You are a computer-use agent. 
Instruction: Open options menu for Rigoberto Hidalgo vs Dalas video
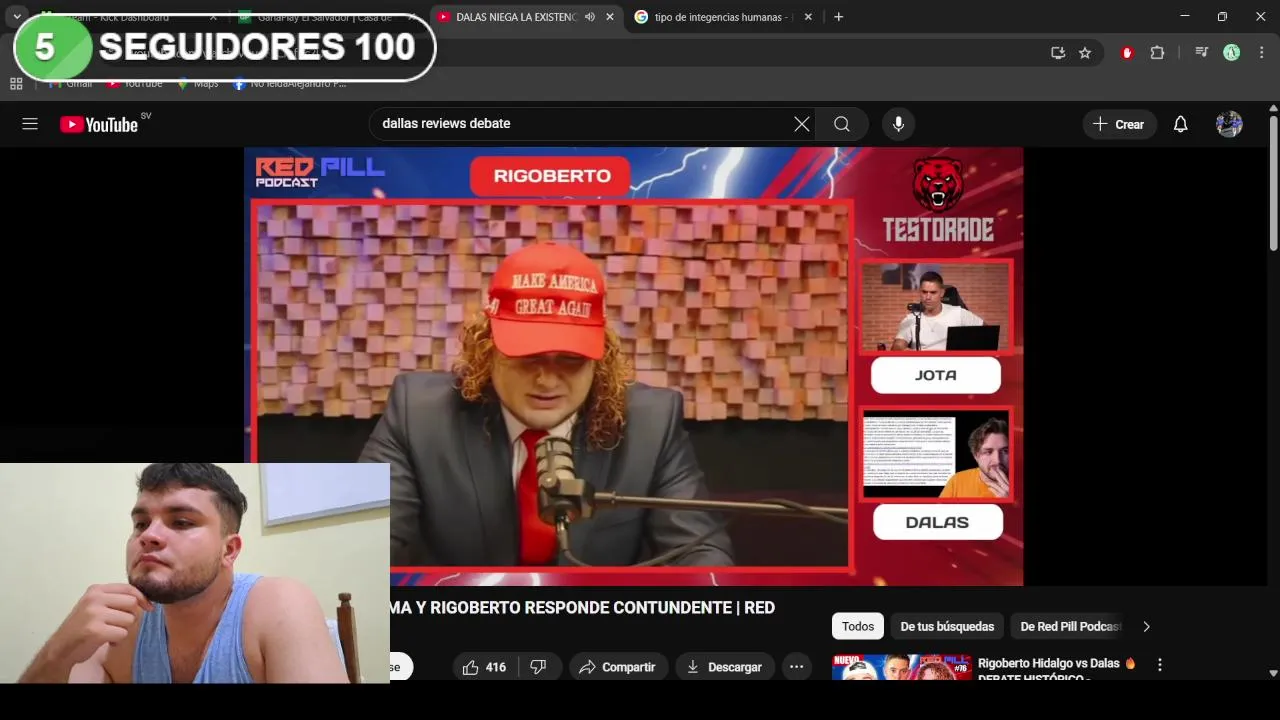click(1160, 664)
